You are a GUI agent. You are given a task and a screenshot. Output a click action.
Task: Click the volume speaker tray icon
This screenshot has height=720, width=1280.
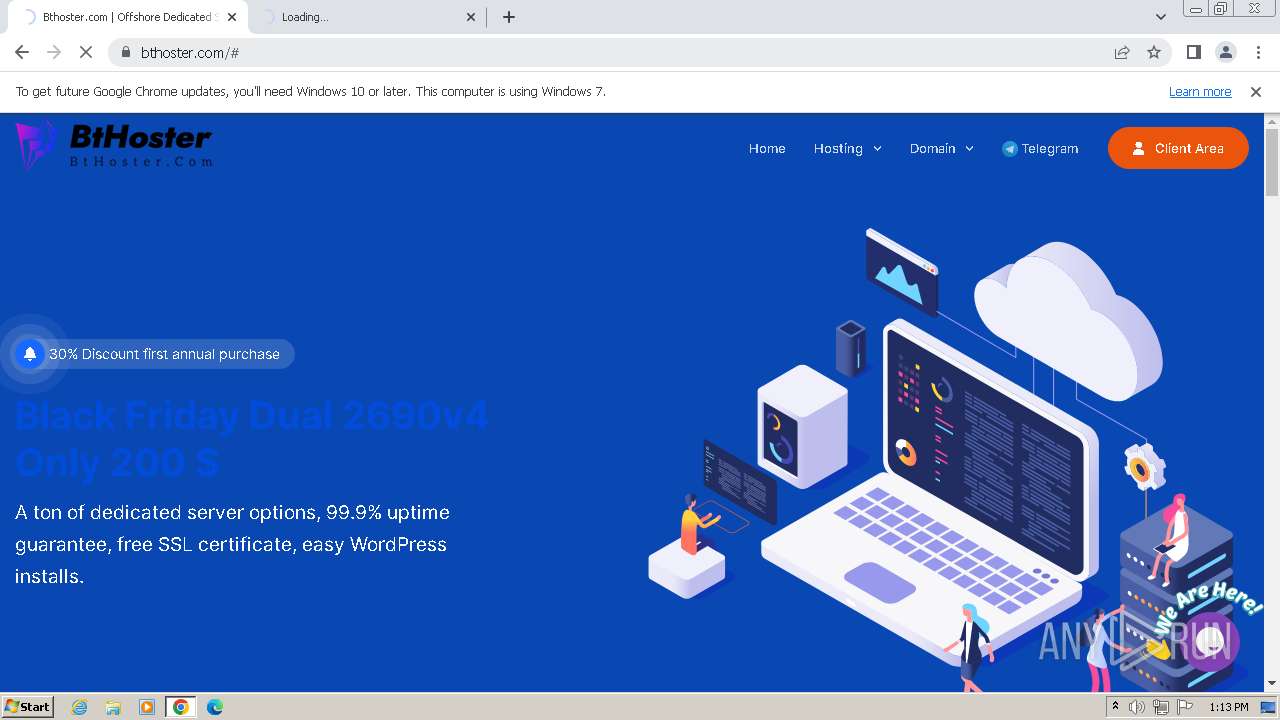[1137, 707]
